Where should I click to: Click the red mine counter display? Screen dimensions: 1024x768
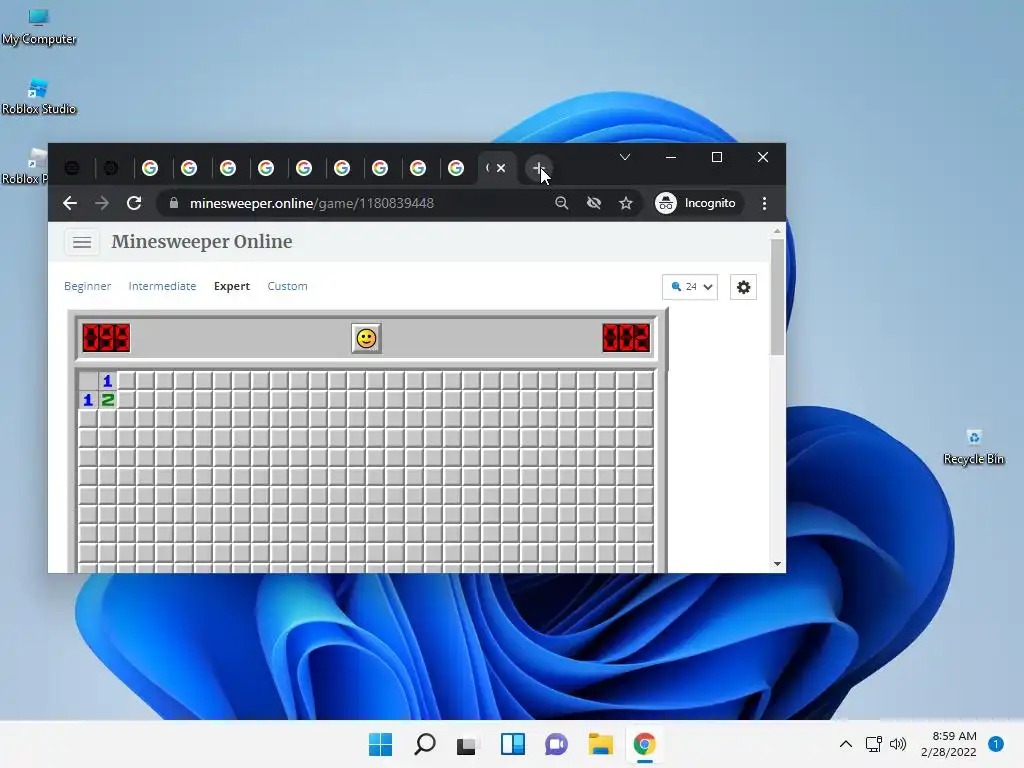[106, 338]
